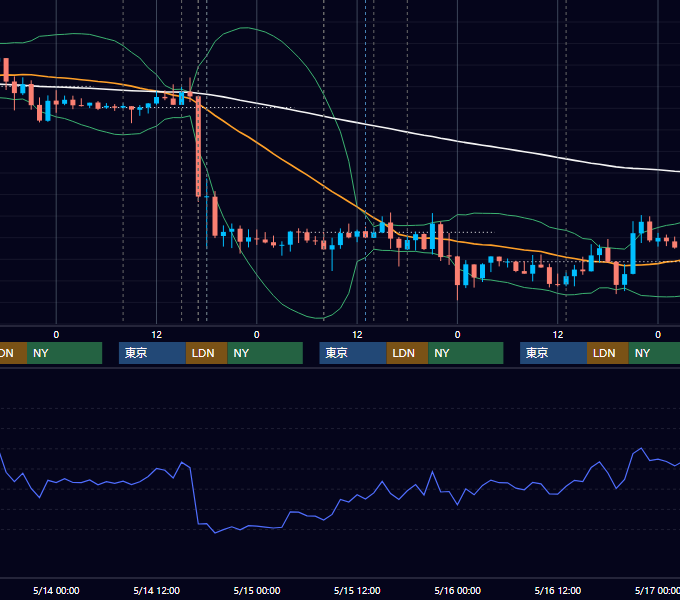Select the 5/14 NY session block
This screenshot has height=600, width=680.
click(x=265, y=353)
